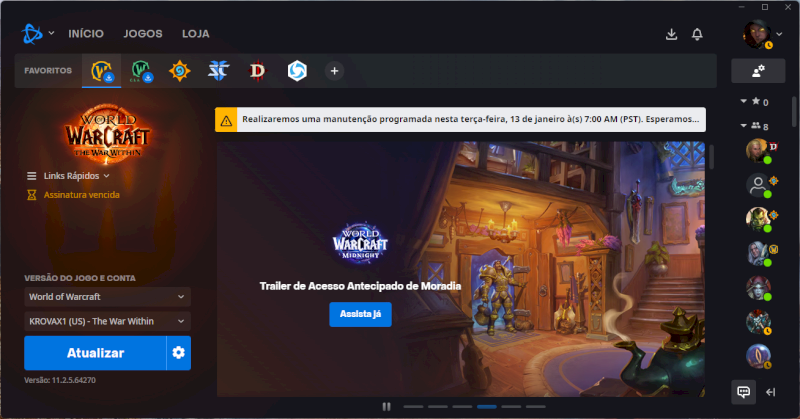This screenshot has height=419, width=800.
Task: Select Diablo in favorites bar
Action: coord(258,71)
